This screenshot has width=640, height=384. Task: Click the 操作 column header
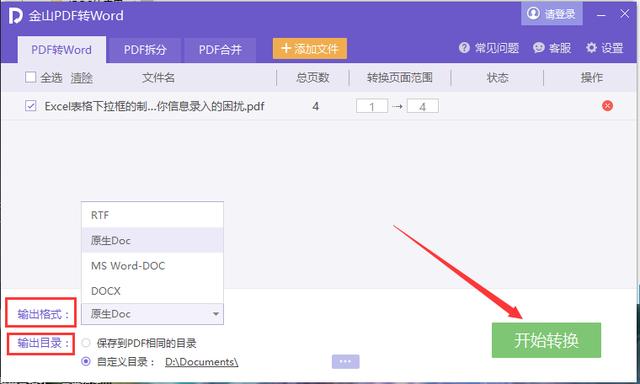(x=592, y=78)
